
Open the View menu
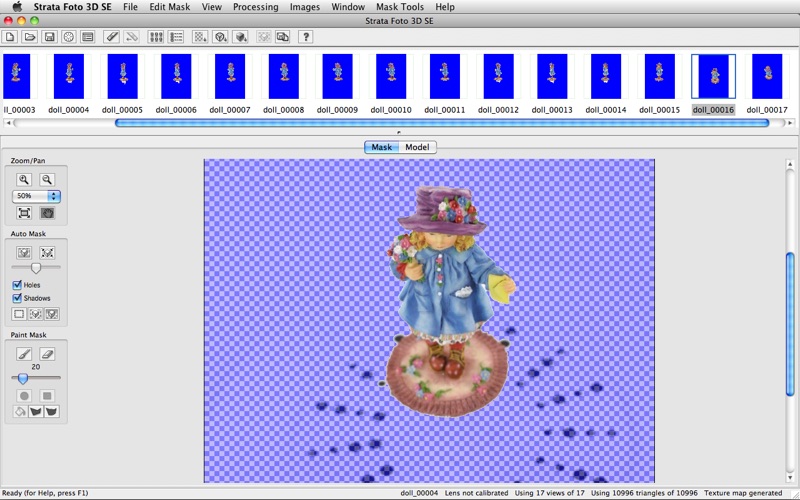211,7
